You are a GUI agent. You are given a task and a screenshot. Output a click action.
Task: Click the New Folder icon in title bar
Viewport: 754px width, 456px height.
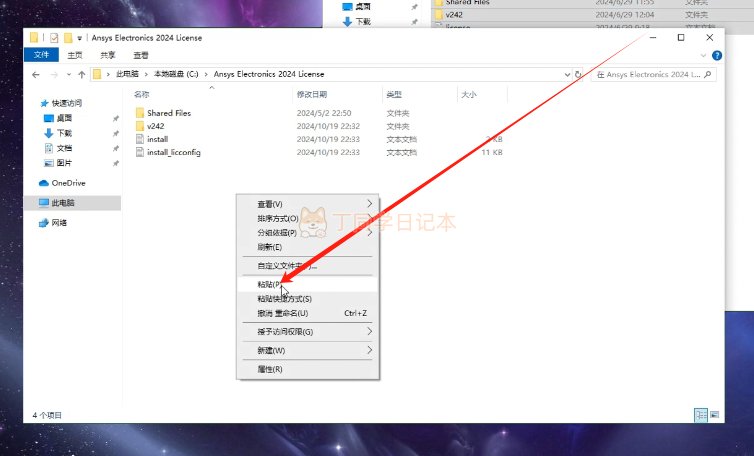(68, 38)
